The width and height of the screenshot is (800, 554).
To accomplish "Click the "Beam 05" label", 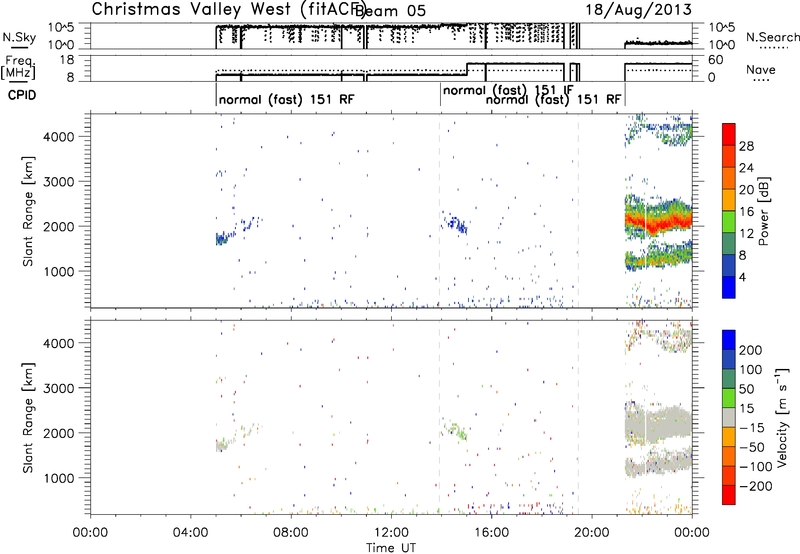I will (x=390, y=10).
